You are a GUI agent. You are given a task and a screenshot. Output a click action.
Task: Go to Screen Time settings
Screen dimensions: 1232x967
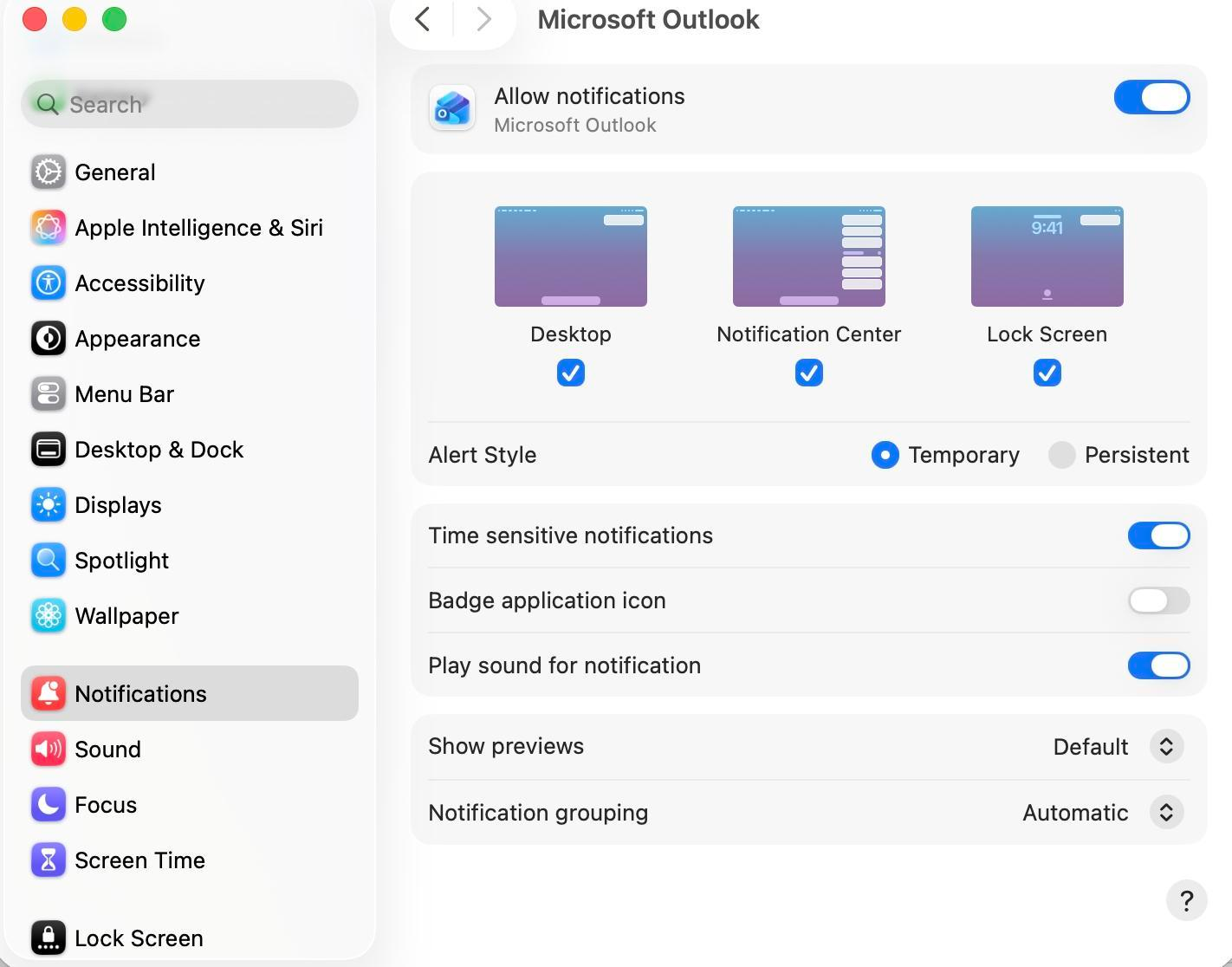click(x=190, y=860)
